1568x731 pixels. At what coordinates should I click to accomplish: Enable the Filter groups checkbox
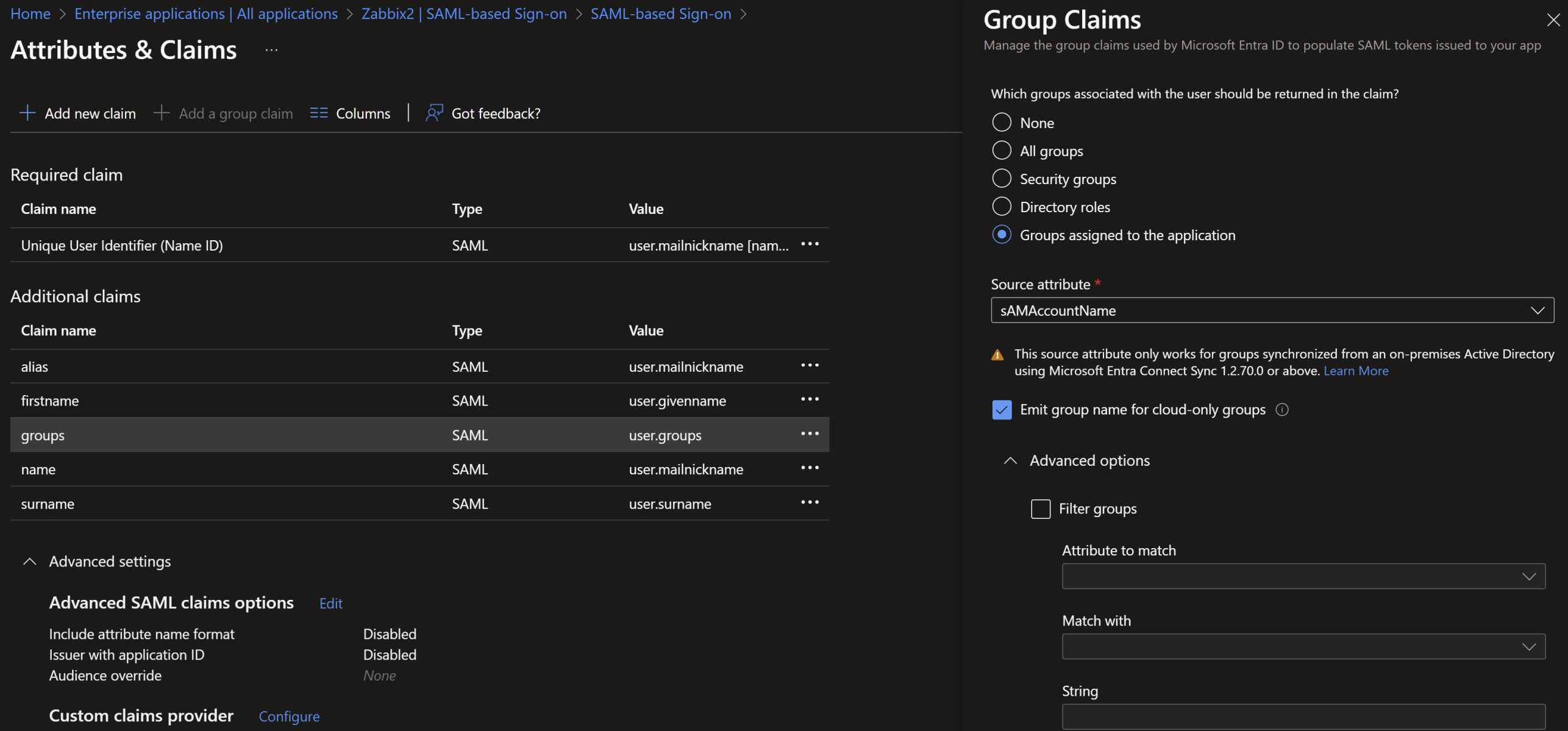tap(1041, 508)
